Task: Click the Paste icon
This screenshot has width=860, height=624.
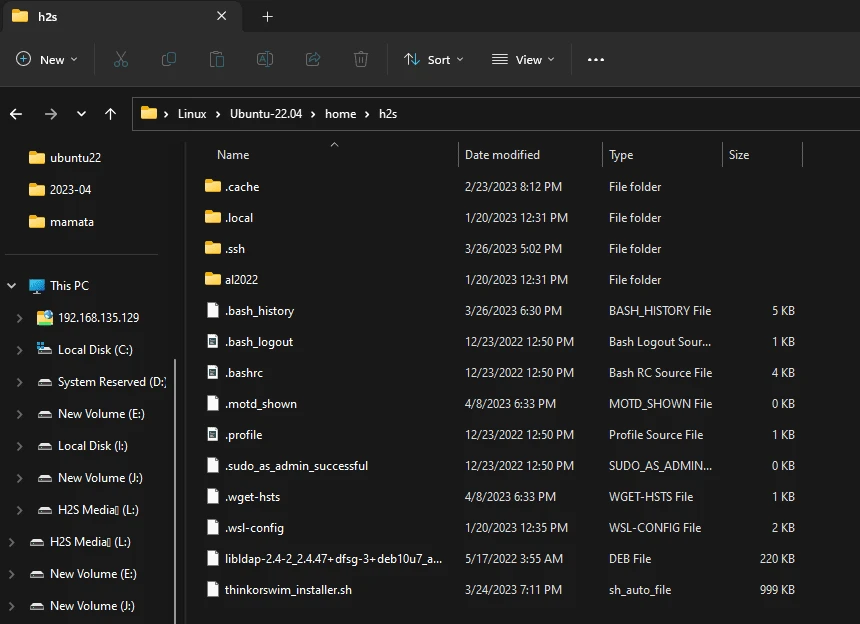Action: point(217,59)
